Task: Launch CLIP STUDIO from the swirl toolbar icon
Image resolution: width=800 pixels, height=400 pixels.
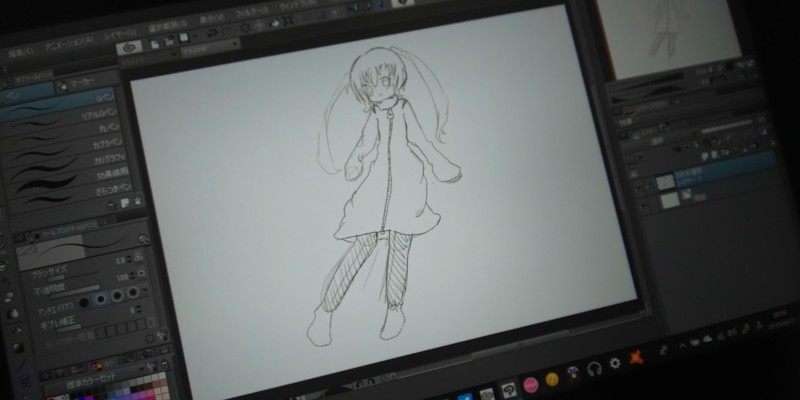Action: [129, 48]
